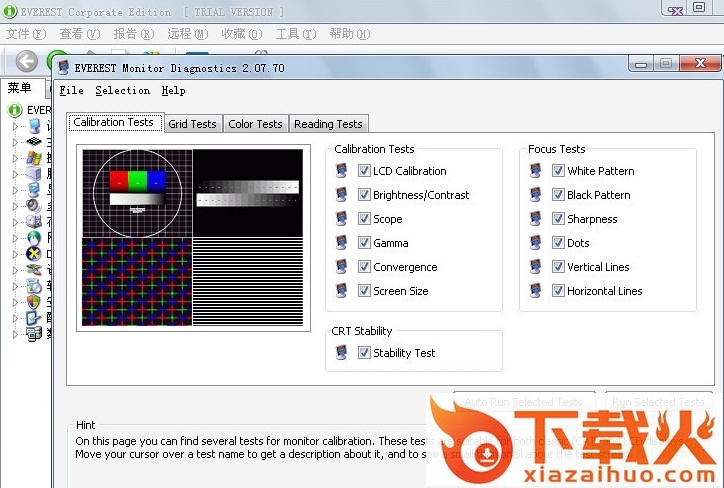Image resolution: width=724 pixels, height=488 pixels.
Task: Disable the Scope test checkbox
Action: click(x=364, y=219)
